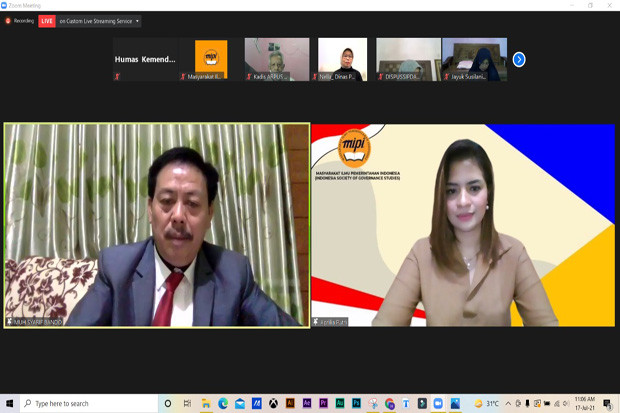
Task: Click the battery tray icon
Action: click(x=547, y=404)
